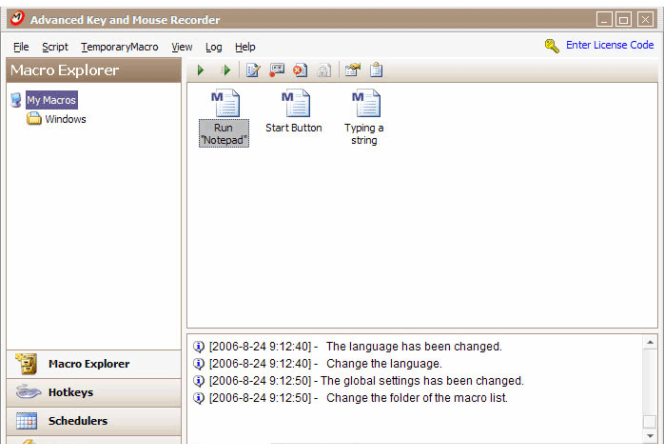Switch to the Schedulers panel
Screen dimensions: 664x444
[94, 421]
